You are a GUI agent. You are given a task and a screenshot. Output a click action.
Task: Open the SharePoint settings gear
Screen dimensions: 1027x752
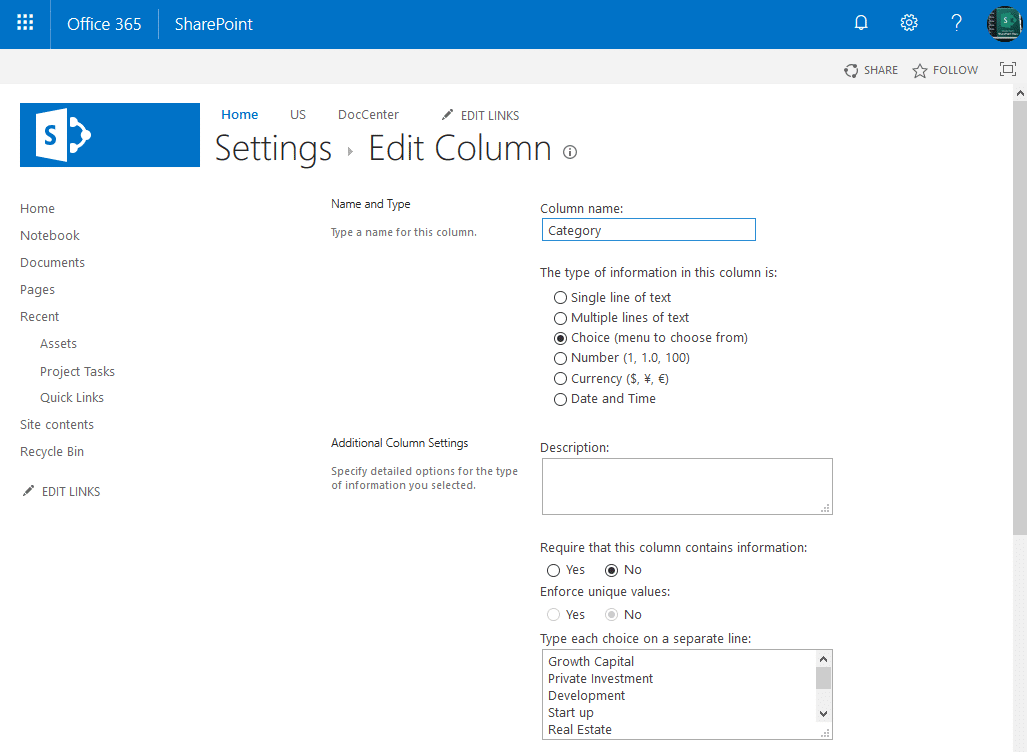[x=908, y=22]
